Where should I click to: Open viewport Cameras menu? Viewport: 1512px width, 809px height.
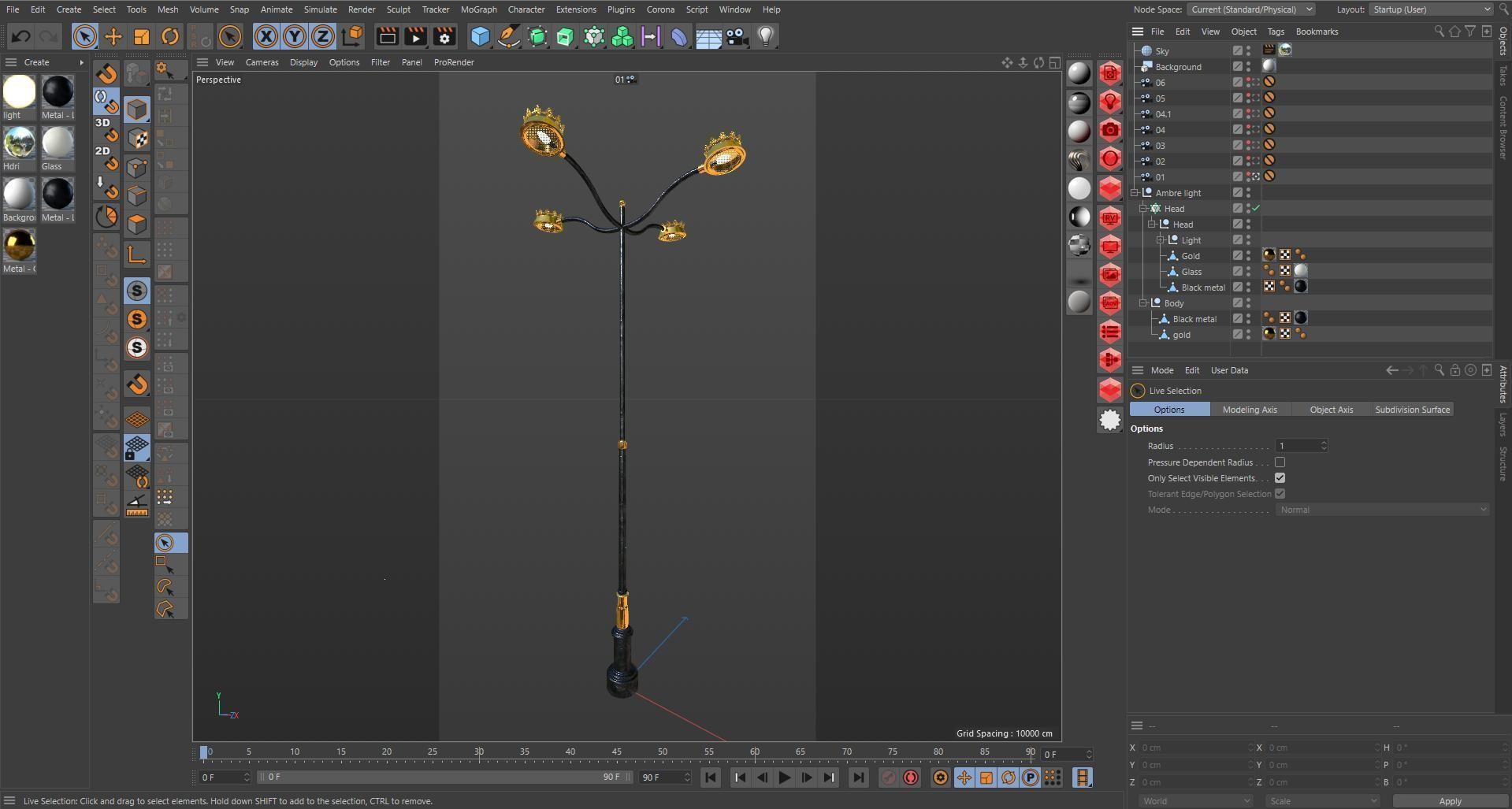click(262, 62)
